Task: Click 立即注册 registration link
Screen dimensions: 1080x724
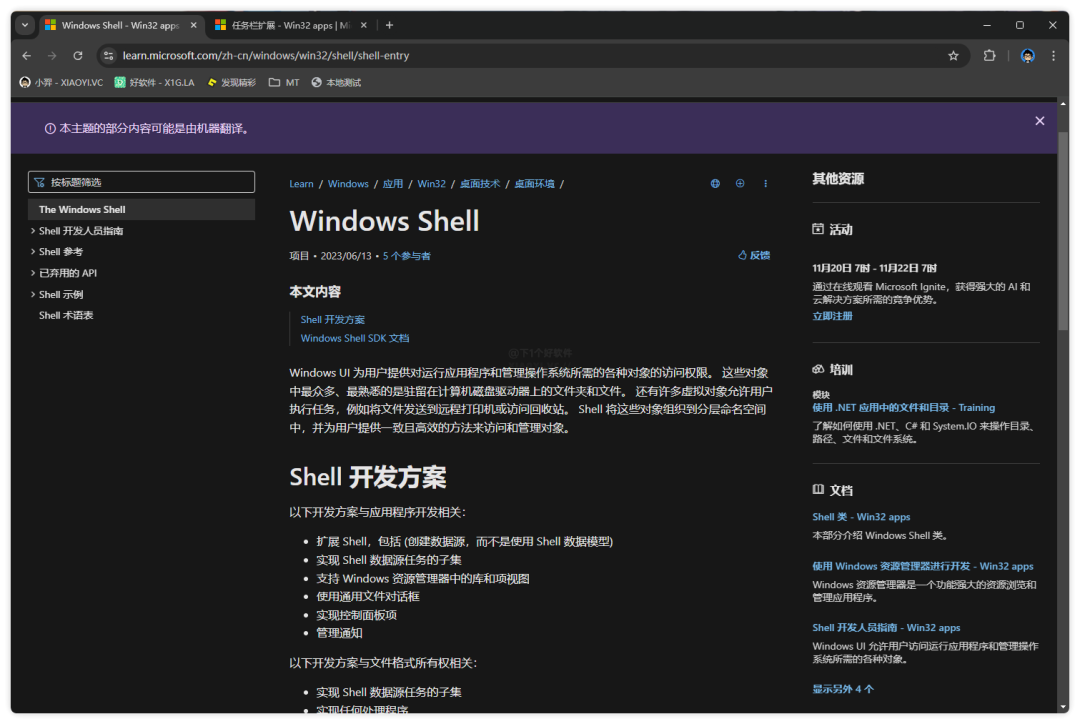Action: [x=832, y=316]
